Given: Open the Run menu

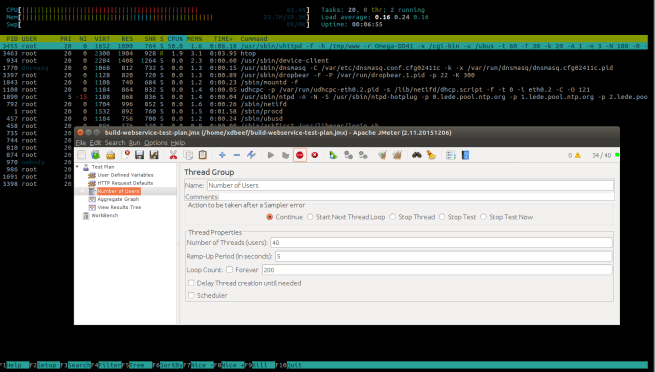Looking at the screenshot, I should [x=135, y=143].
